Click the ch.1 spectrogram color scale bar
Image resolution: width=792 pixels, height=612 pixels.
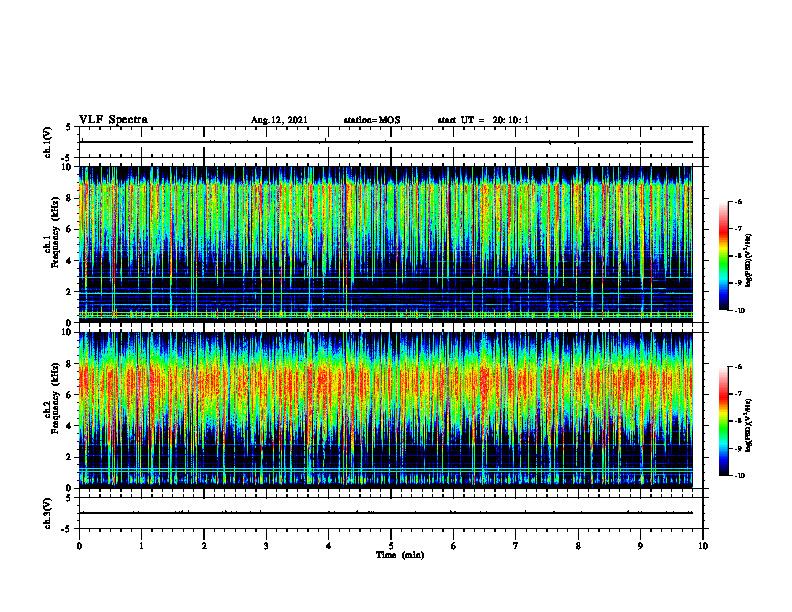point(723,256)
